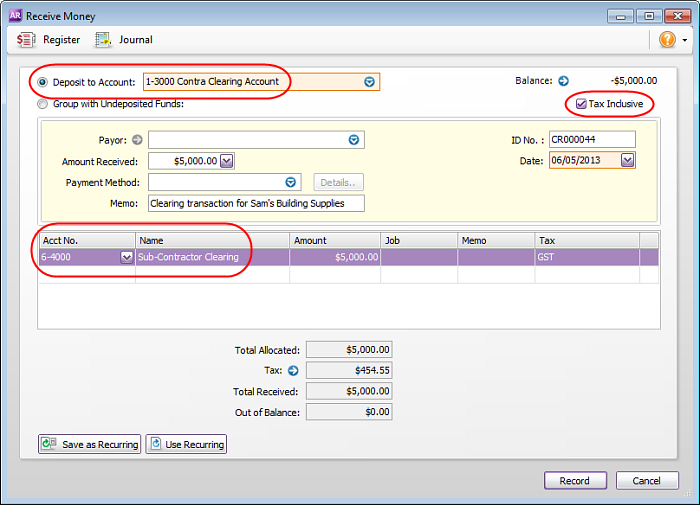Click the Memo text field
The width and height of the screenshot is (700, 505).
click(256, 203)
